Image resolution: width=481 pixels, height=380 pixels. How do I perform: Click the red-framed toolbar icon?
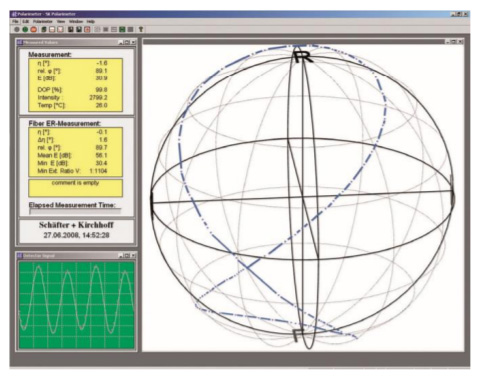87,29
